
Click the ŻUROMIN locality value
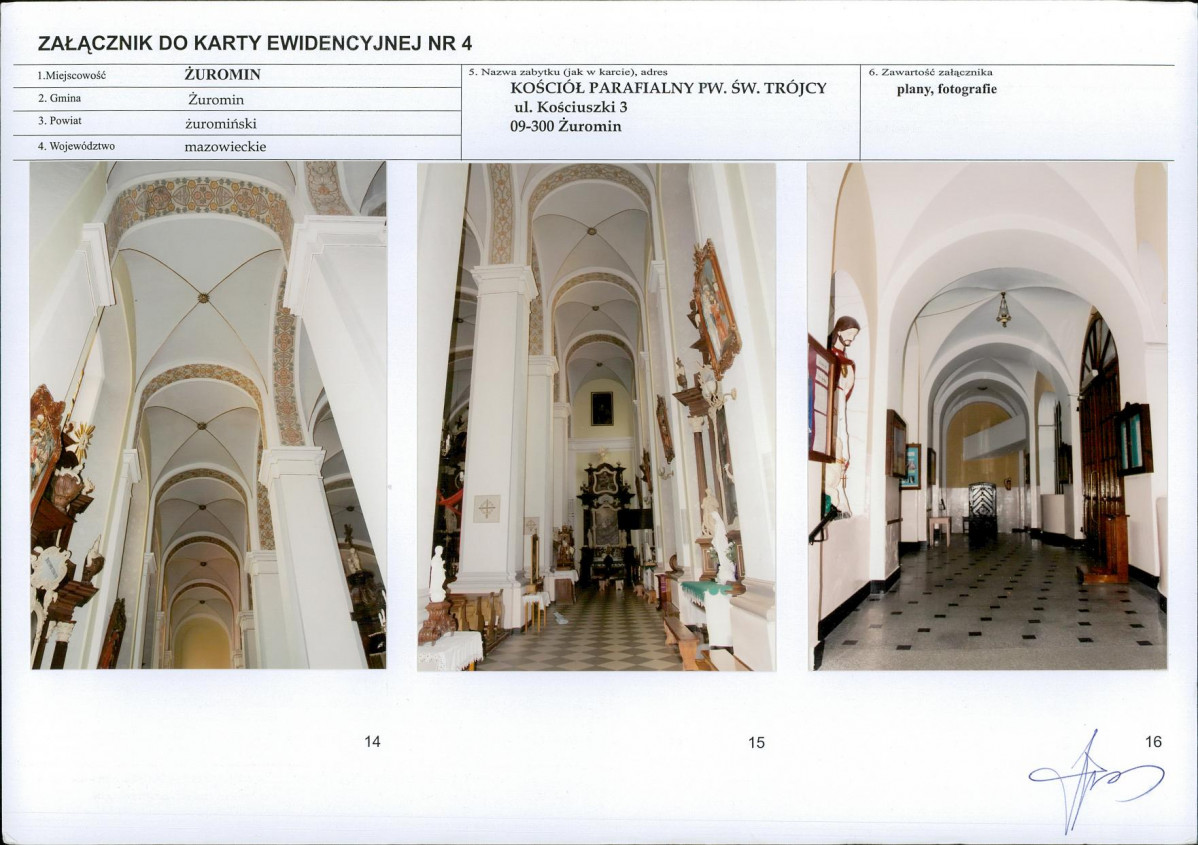(x=222, y=75)
